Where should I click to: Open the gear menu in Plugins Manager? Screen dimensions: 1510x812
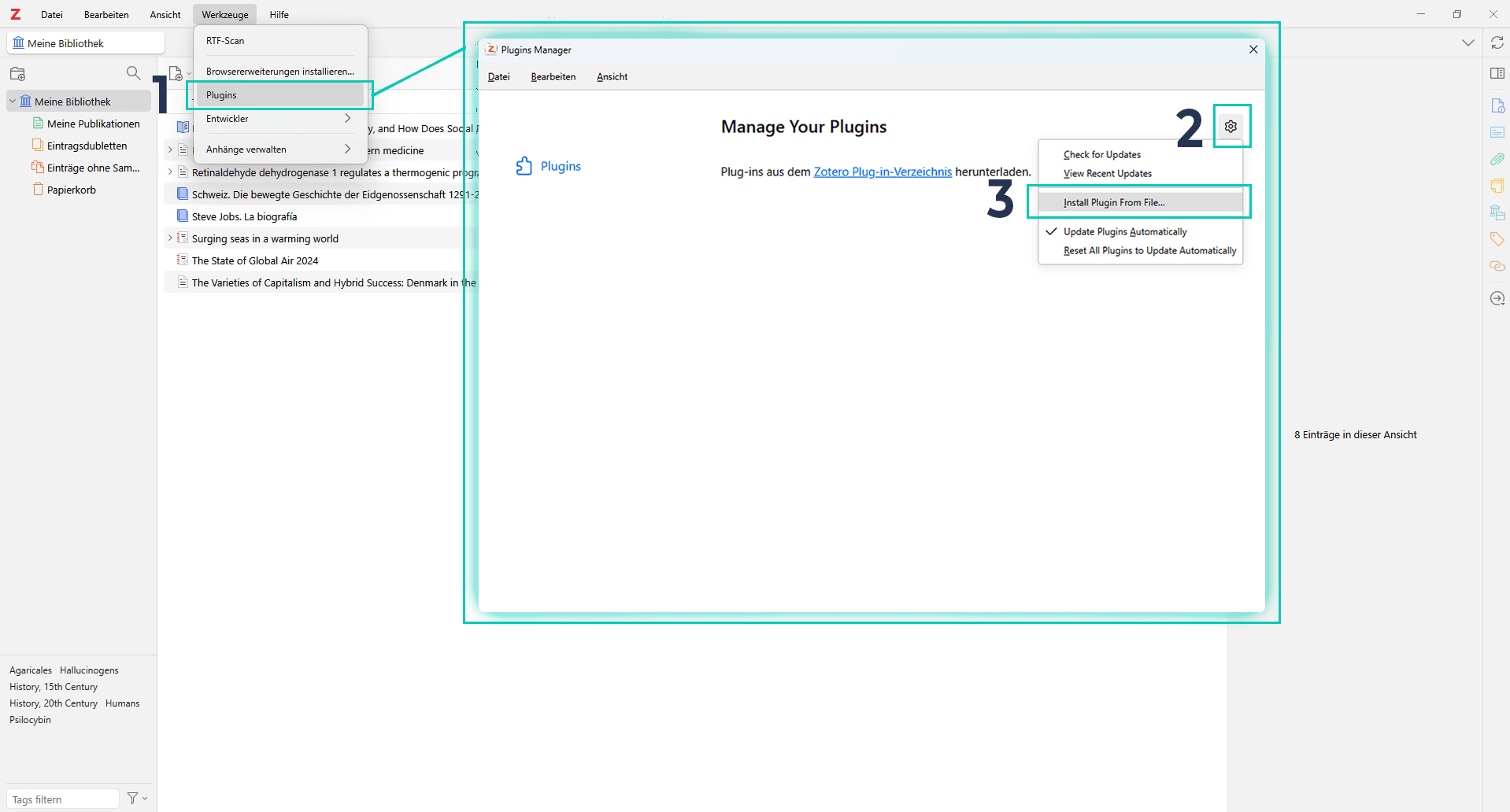tap(1231, 127)
